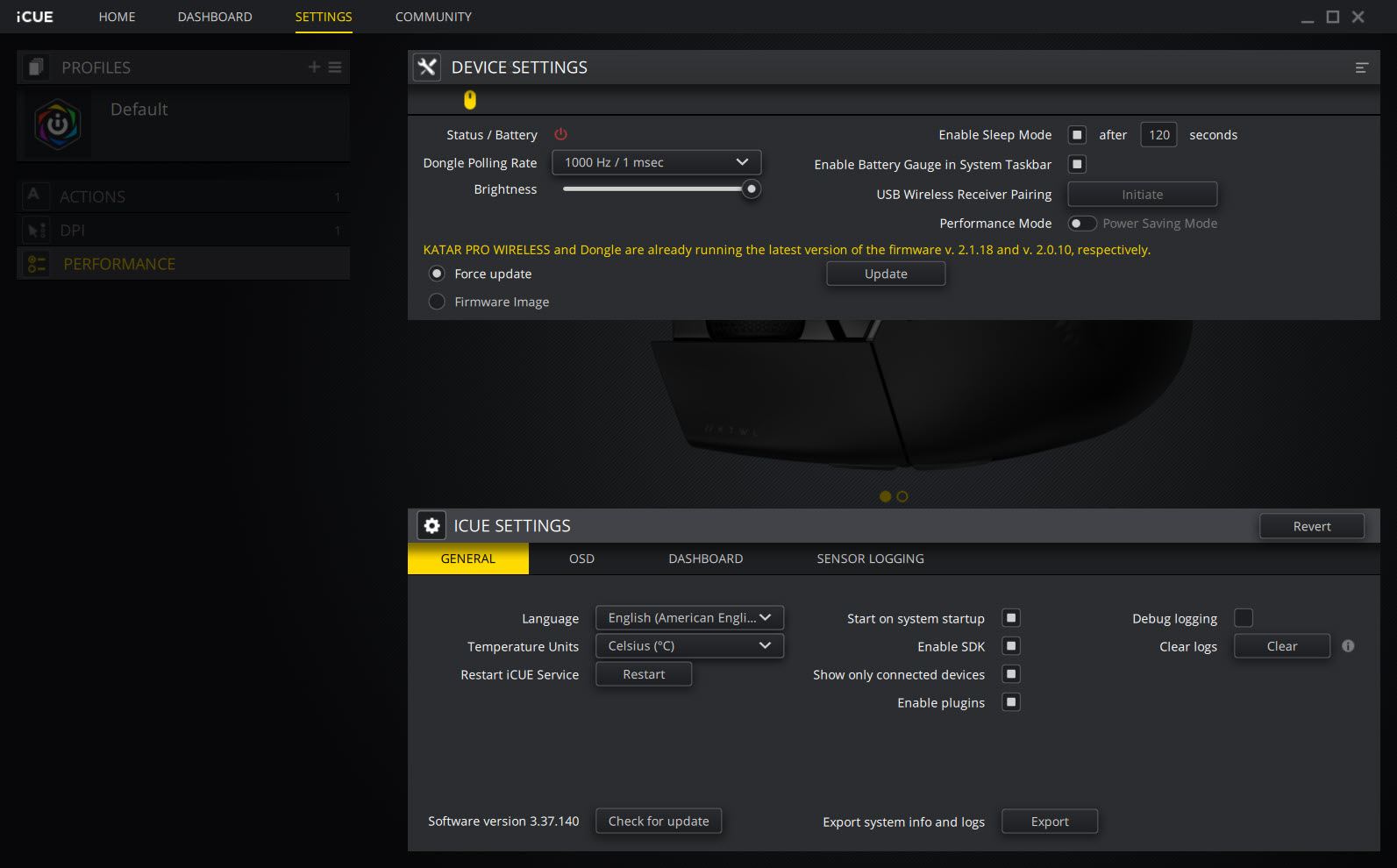Switch Performance Mode toggle
The height and width of the screenshot is (868, 1397).
pyautogui.click(x=1082, y=224)
